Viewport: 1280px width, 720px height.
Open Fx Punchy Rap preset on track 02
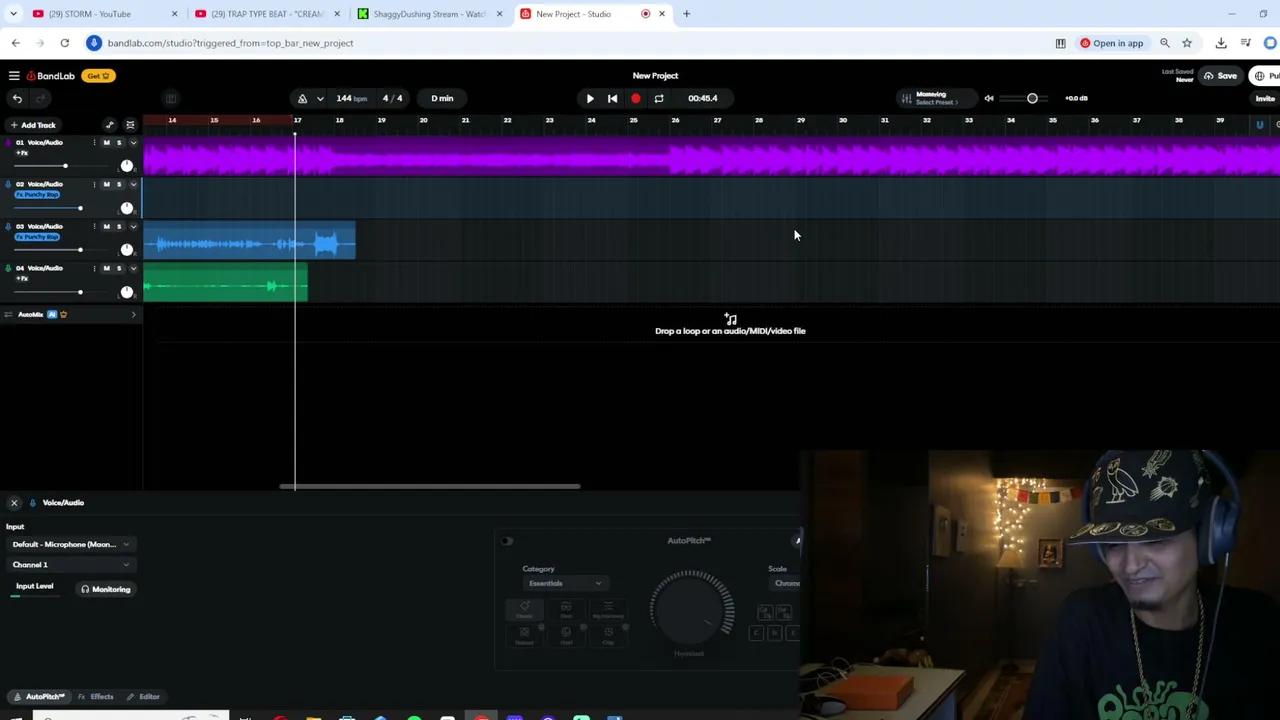tap(38, 195)
